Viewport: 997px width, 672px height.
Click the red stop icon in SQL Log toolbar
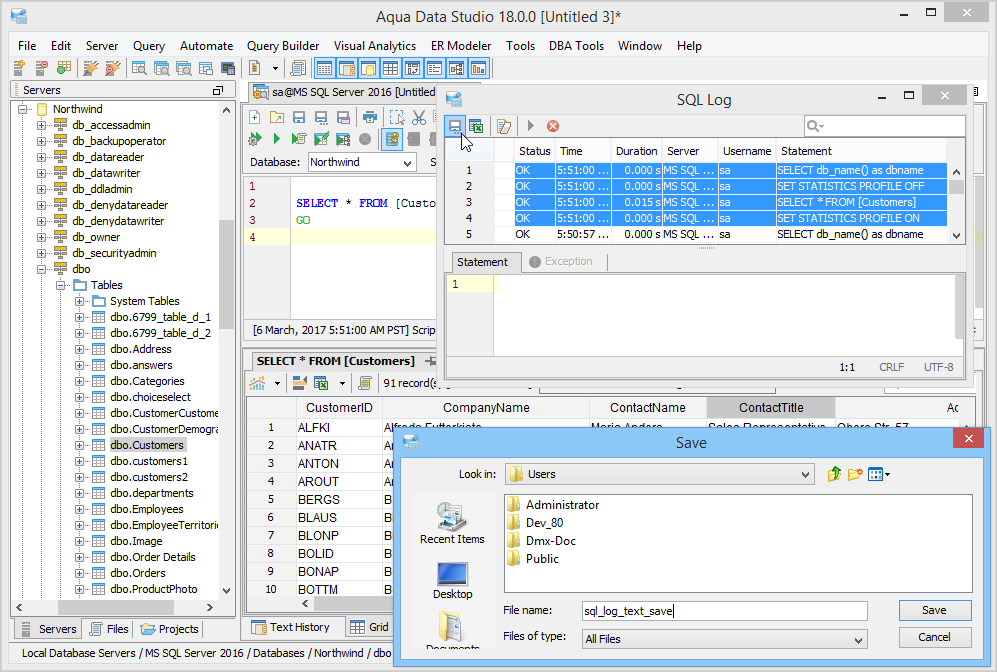pos(552,126)
